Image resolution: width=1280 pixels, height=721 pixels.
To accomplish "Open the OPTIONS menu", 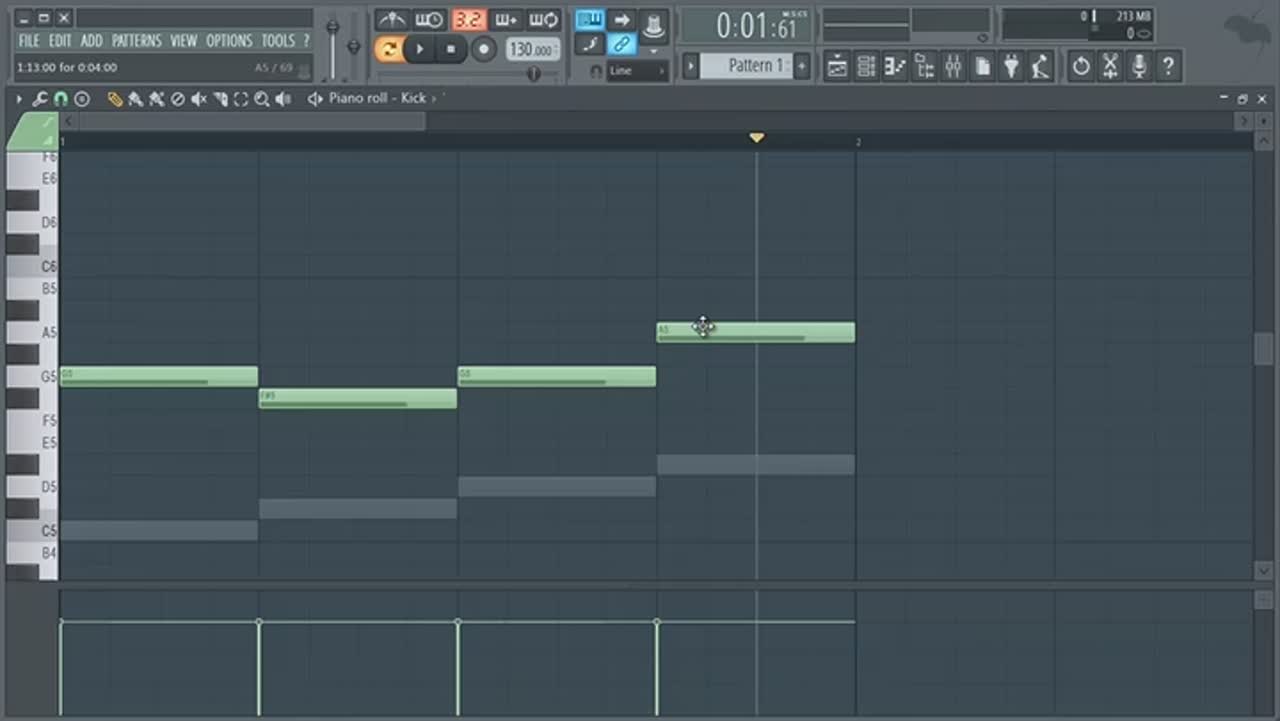I will 229,41.
